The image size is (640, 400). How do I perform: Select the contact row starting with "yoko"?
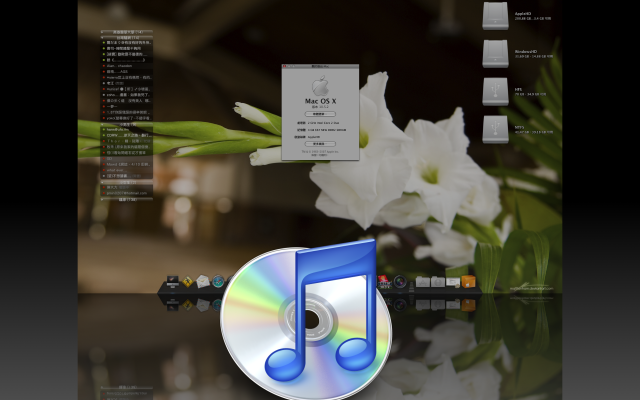click(127, 118)
